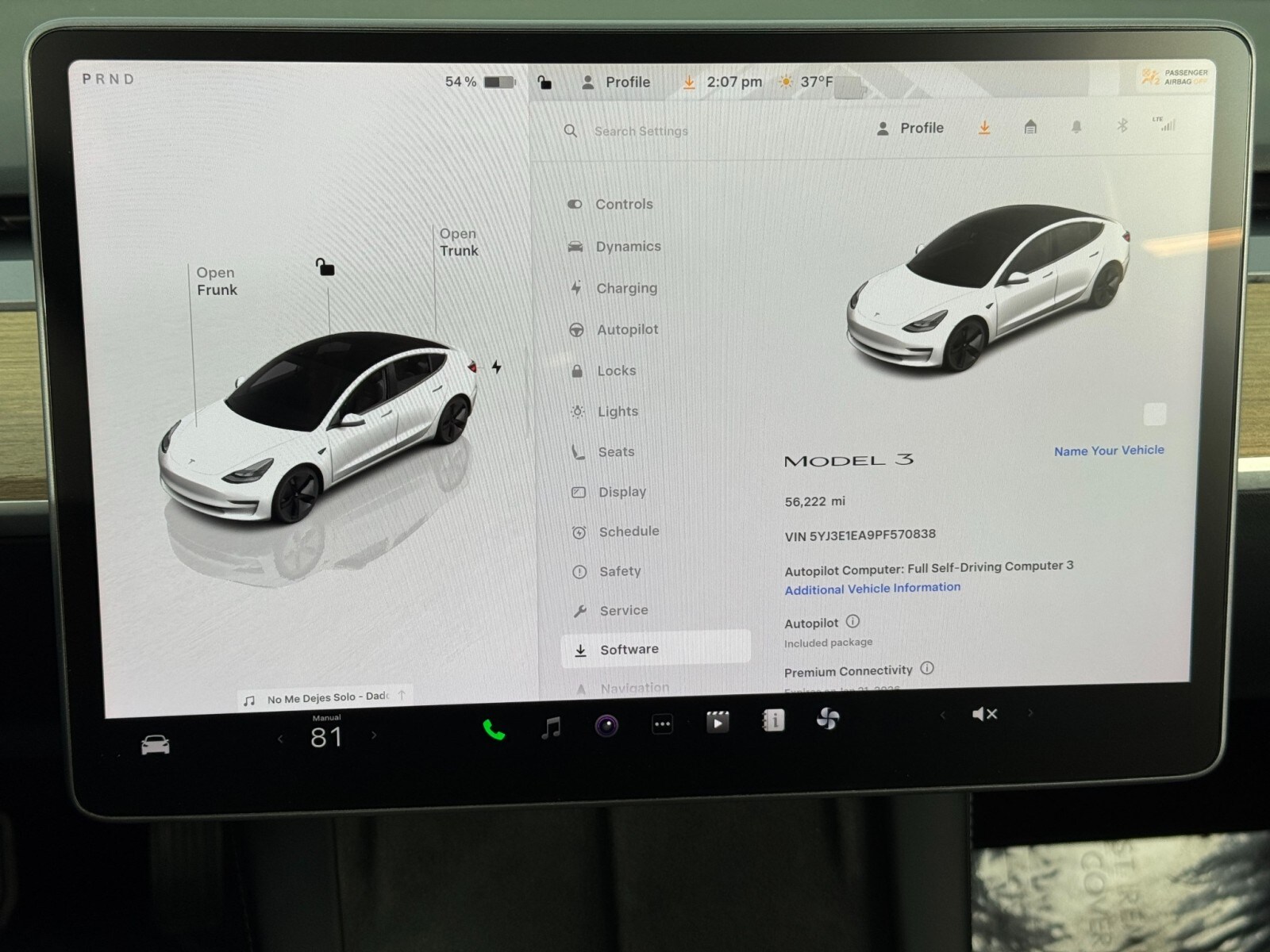Open the phone app icon
This screenshot has height=952, width=1270.
(494, 729)
